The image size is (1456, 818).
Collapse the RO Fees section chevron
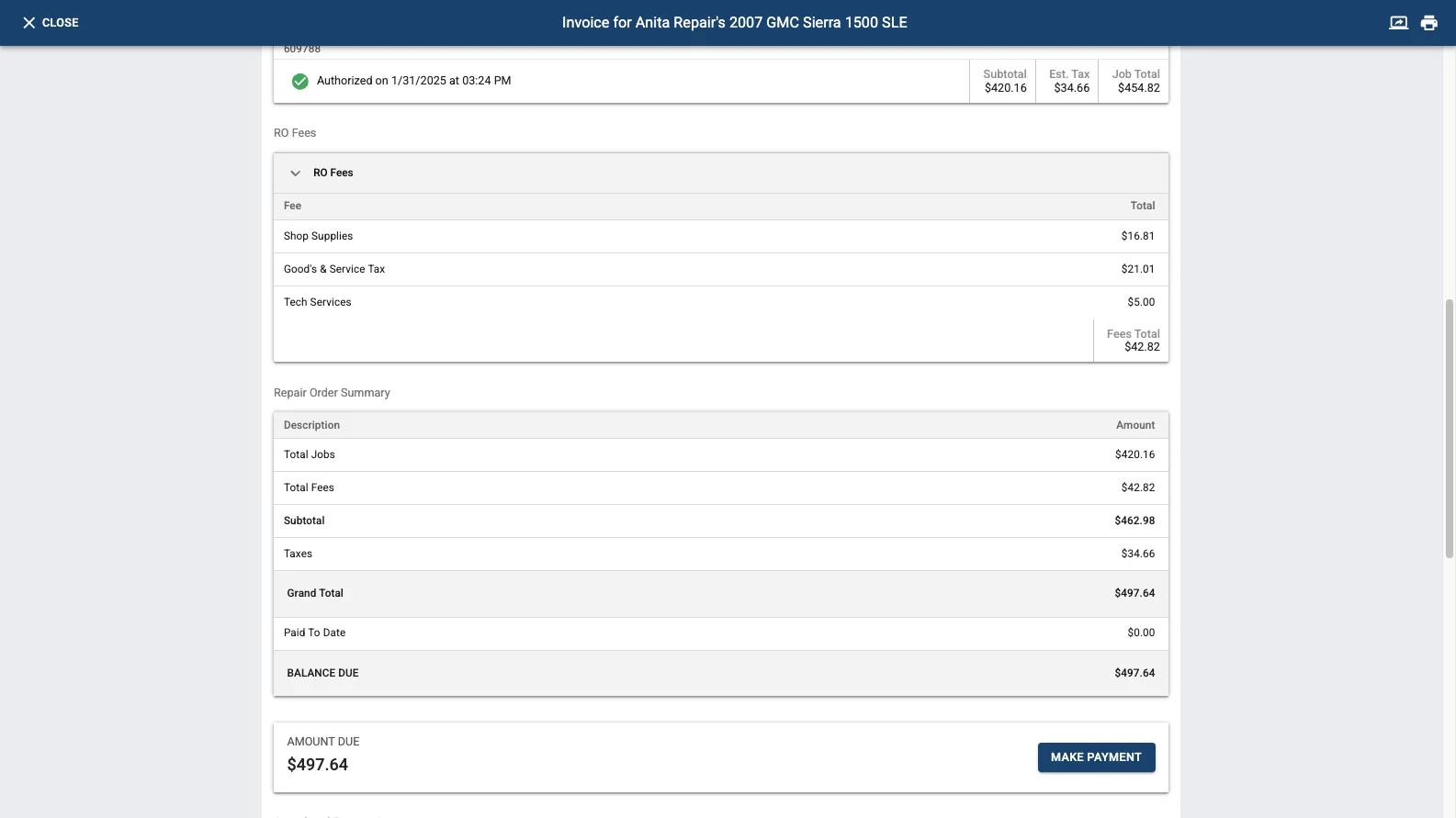[x=295, y=173]
